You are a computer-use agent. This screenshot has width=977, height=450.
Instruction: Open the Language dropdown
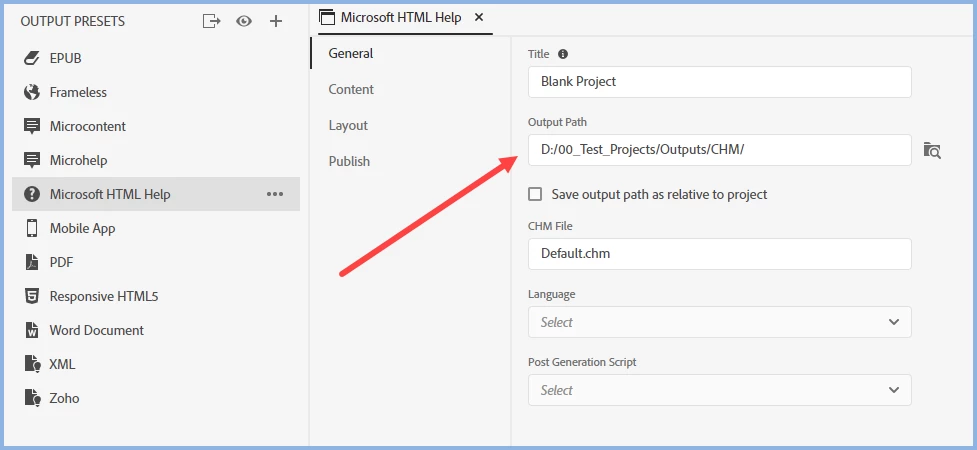tap(720, 322)
